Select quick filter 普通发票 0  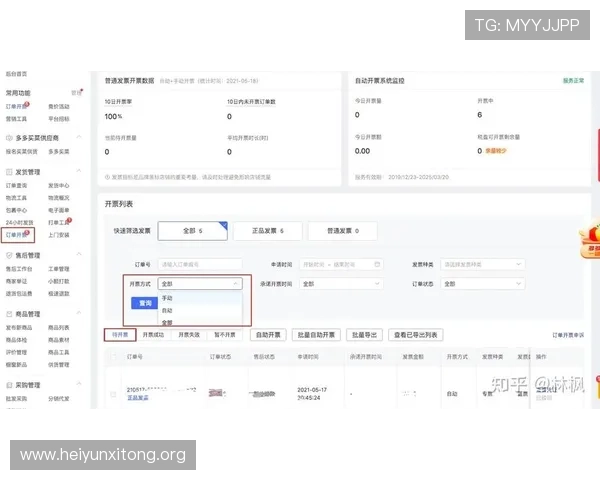point(343,231)
